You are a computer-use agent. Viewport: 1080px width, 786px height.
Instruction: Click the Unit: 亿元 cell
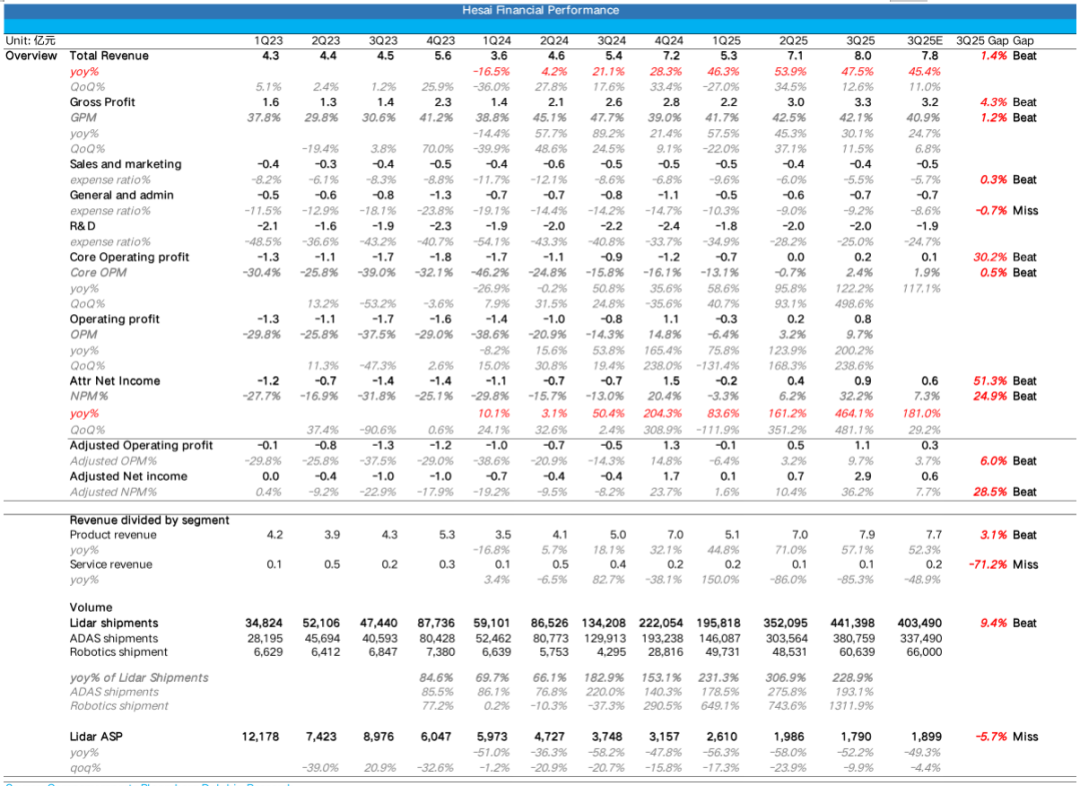point(30,40)
